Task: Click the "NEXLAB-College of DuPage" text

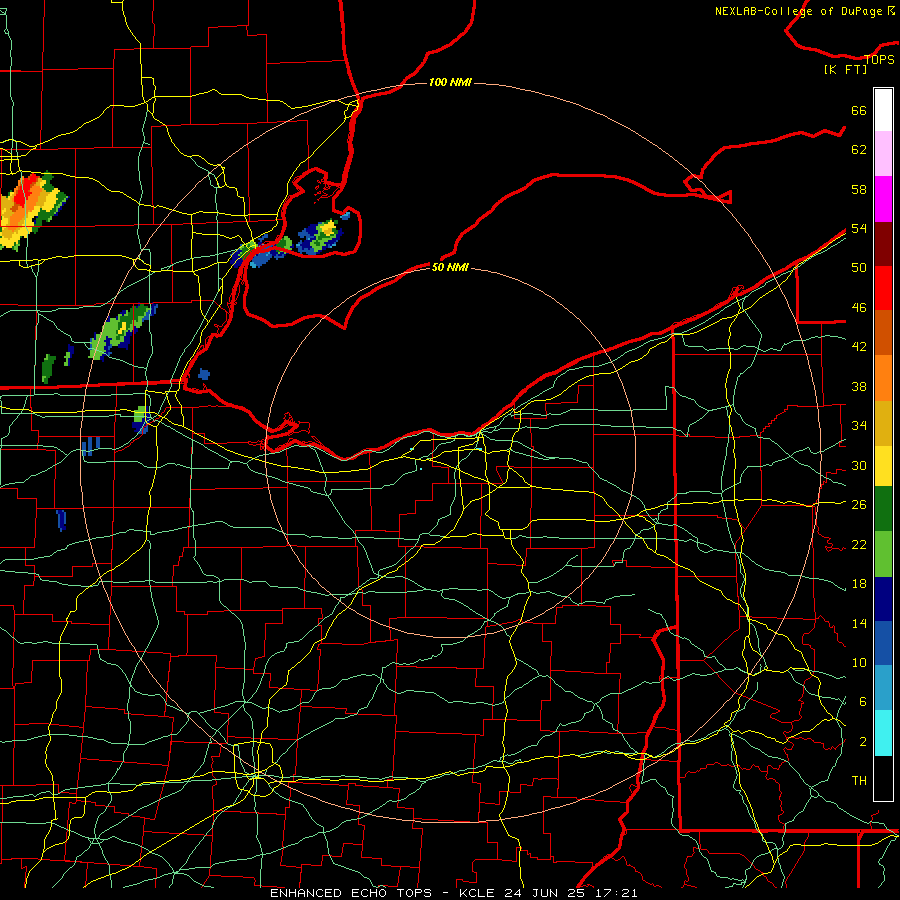Action: click(798, 11)
